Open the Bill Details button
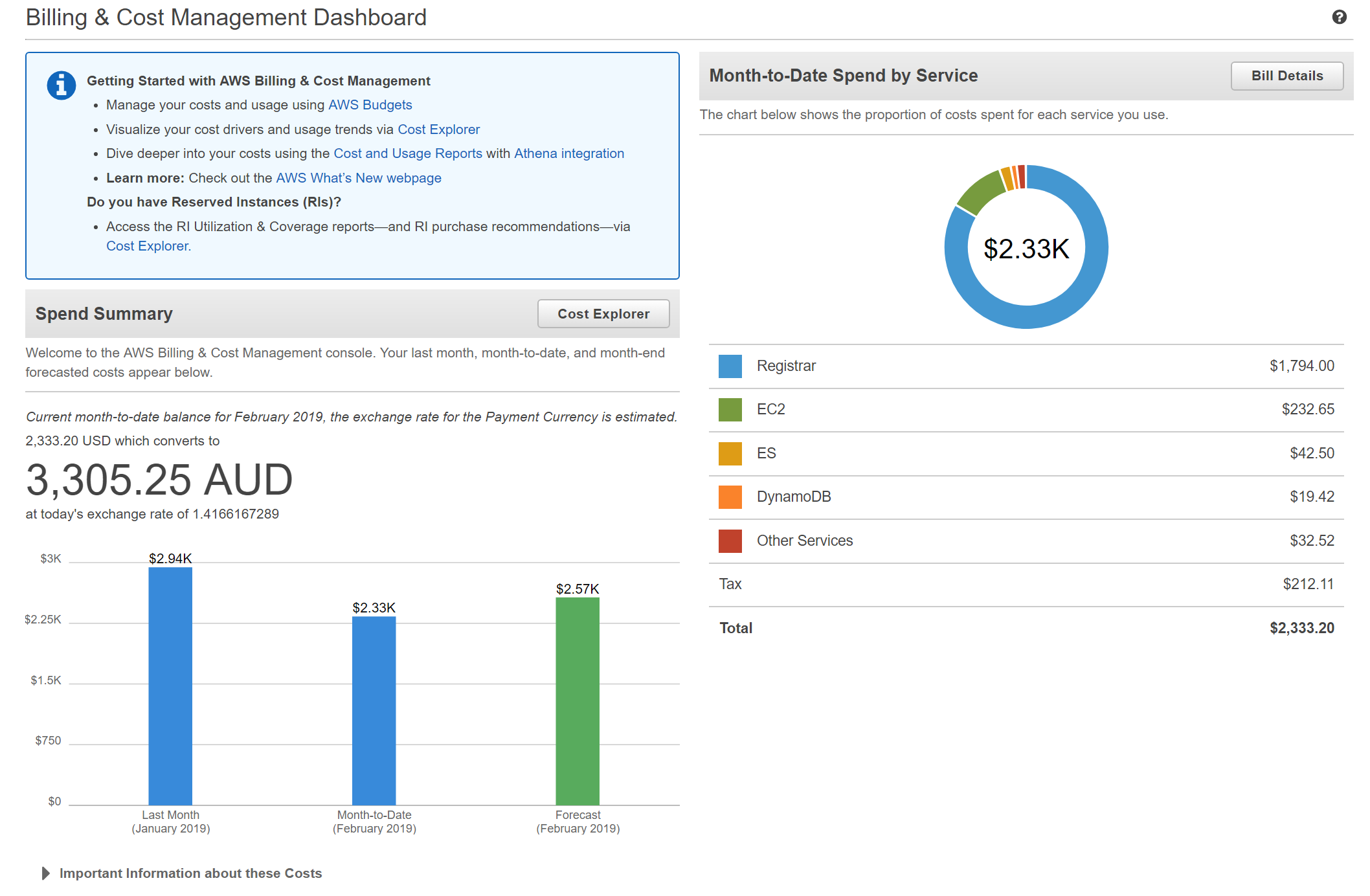 [x=1286, y=76]
